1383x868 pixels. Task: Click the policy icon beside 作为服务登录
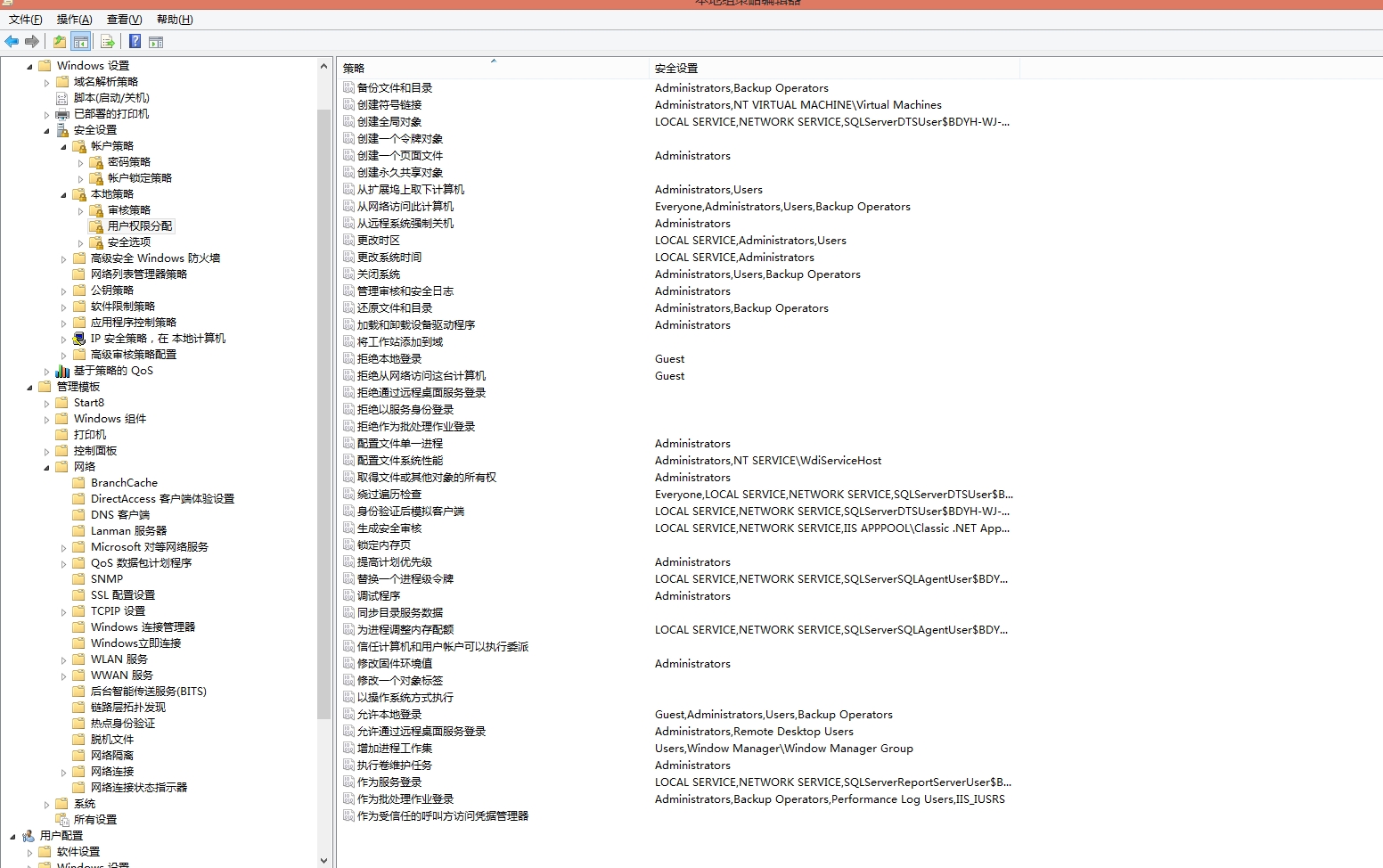[x=349, y=782]
